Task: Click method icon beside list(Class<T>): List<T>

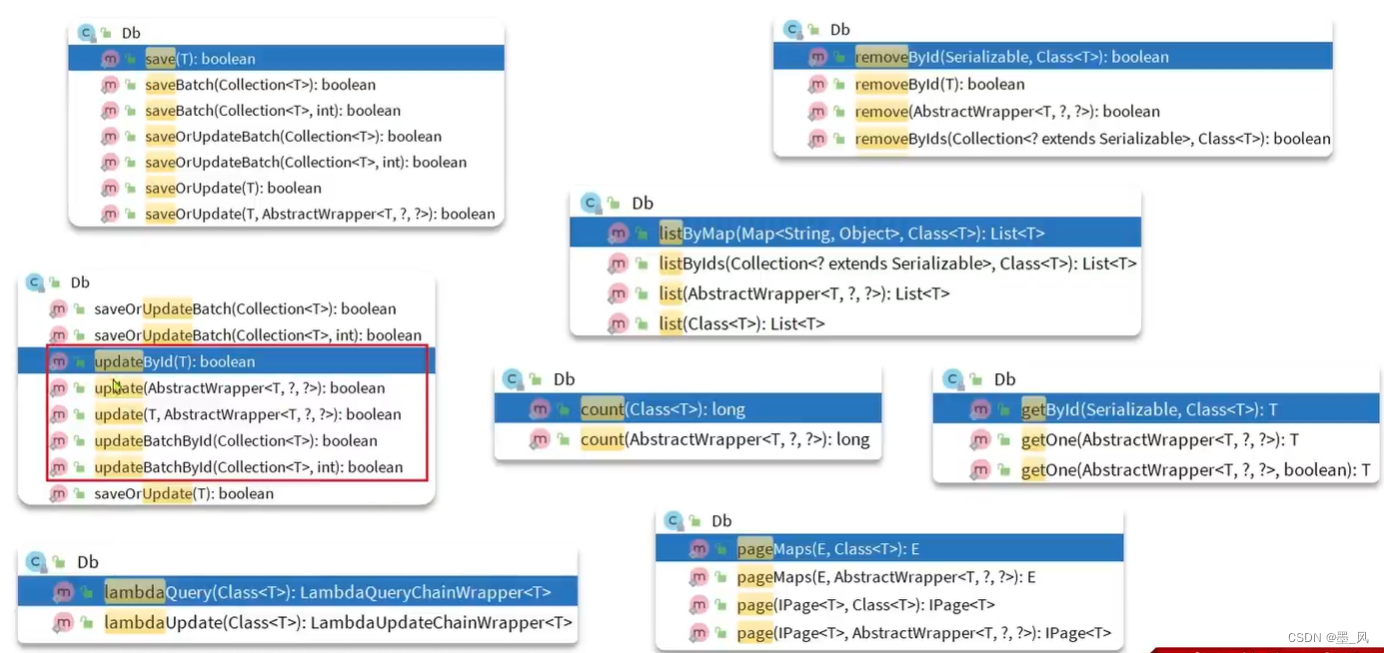Action: 618,324
